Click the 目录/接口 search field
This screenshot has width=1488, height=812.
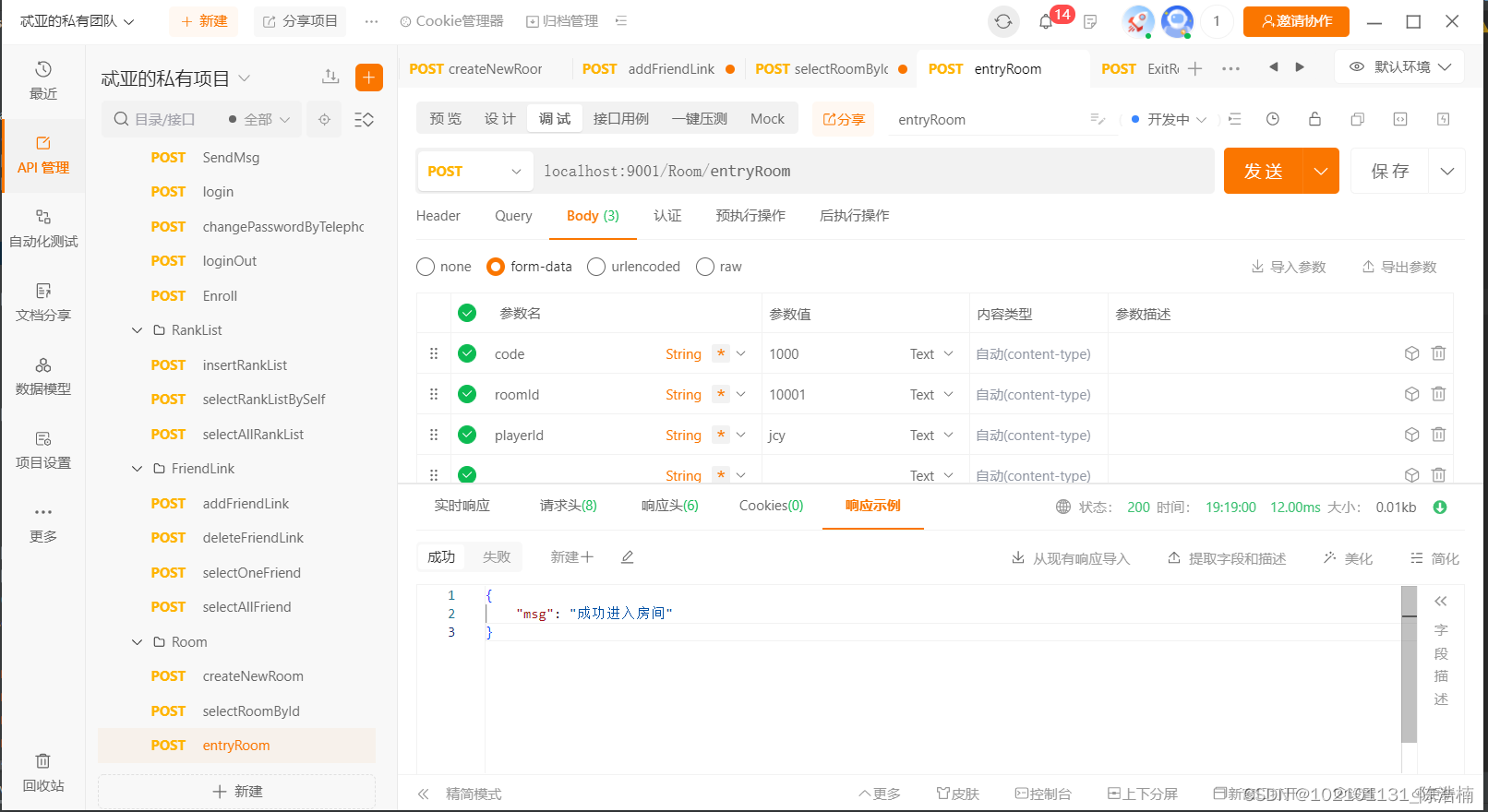click(x=166, y=119)
